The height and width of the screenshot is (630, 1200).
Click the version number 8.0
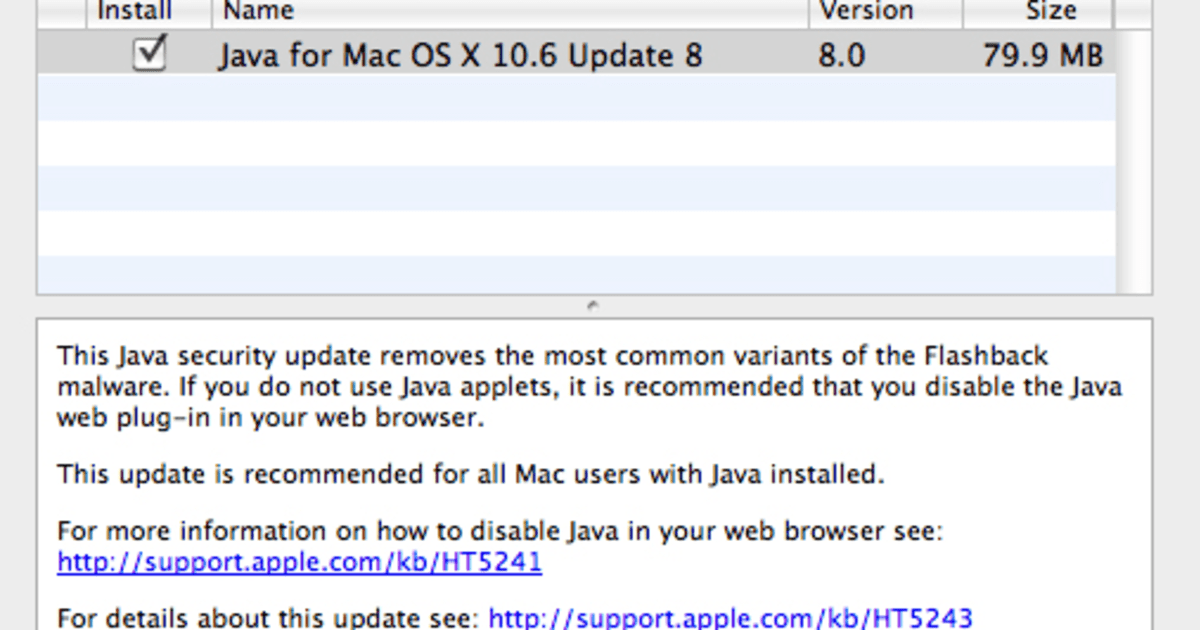click(x=842, y=55)
